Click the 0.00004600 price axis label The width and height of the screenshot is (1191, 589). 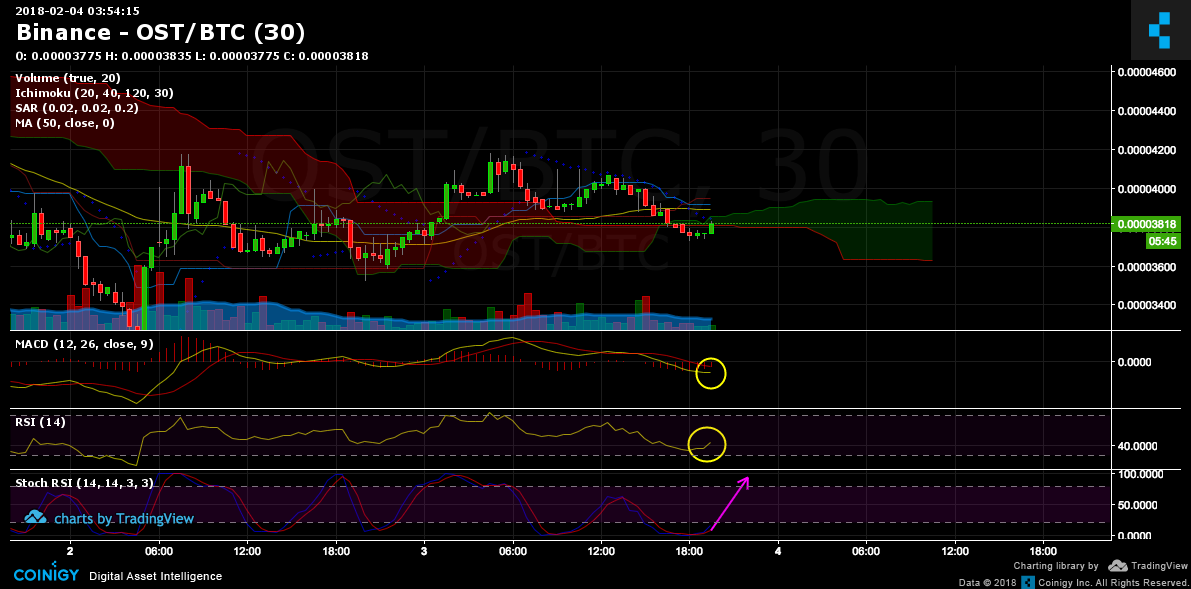tap(1149, 71)
